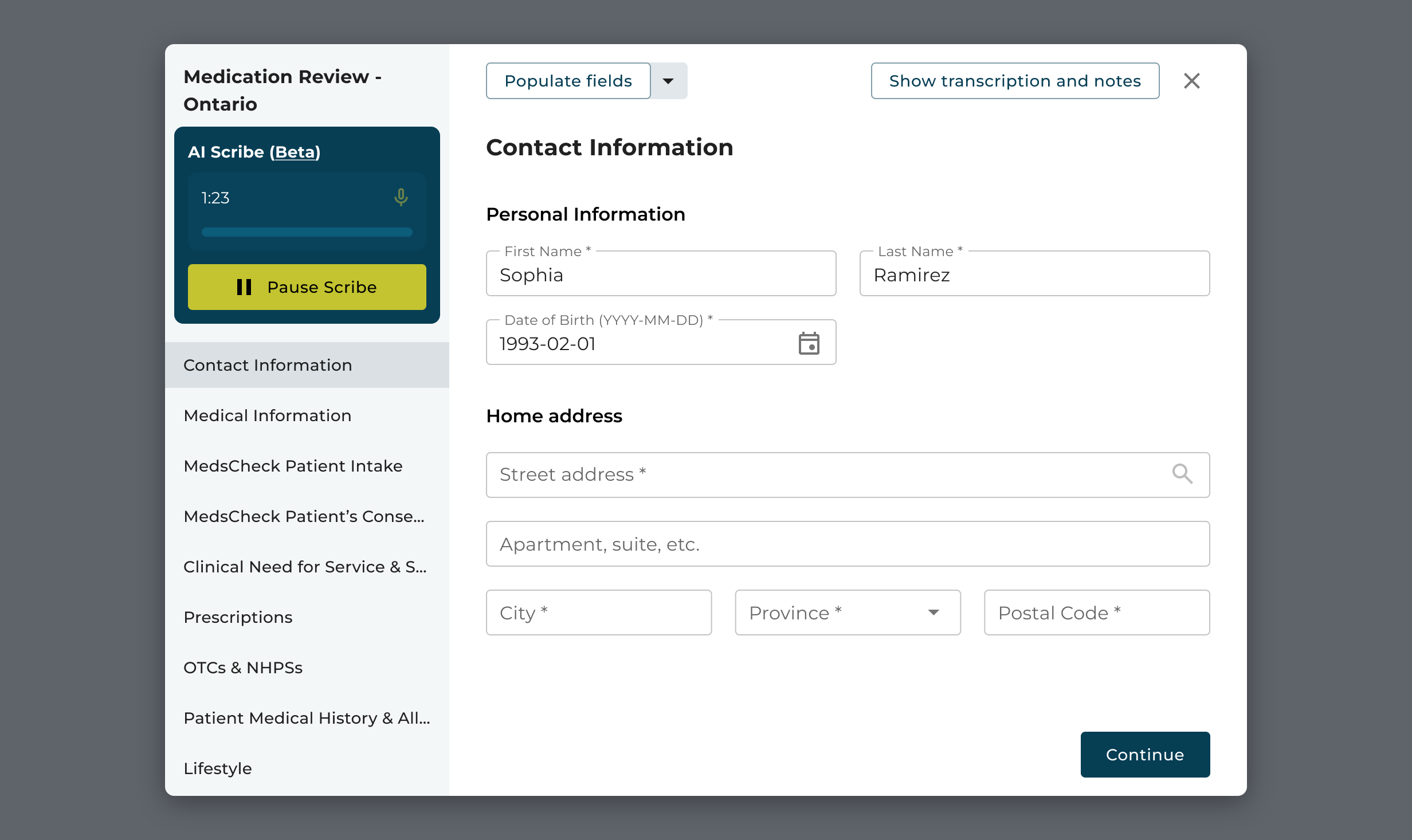This screenshot has height=840, width=1412.
Task: Open the Populate fields dropdown arrow
Action: point(669,81)
